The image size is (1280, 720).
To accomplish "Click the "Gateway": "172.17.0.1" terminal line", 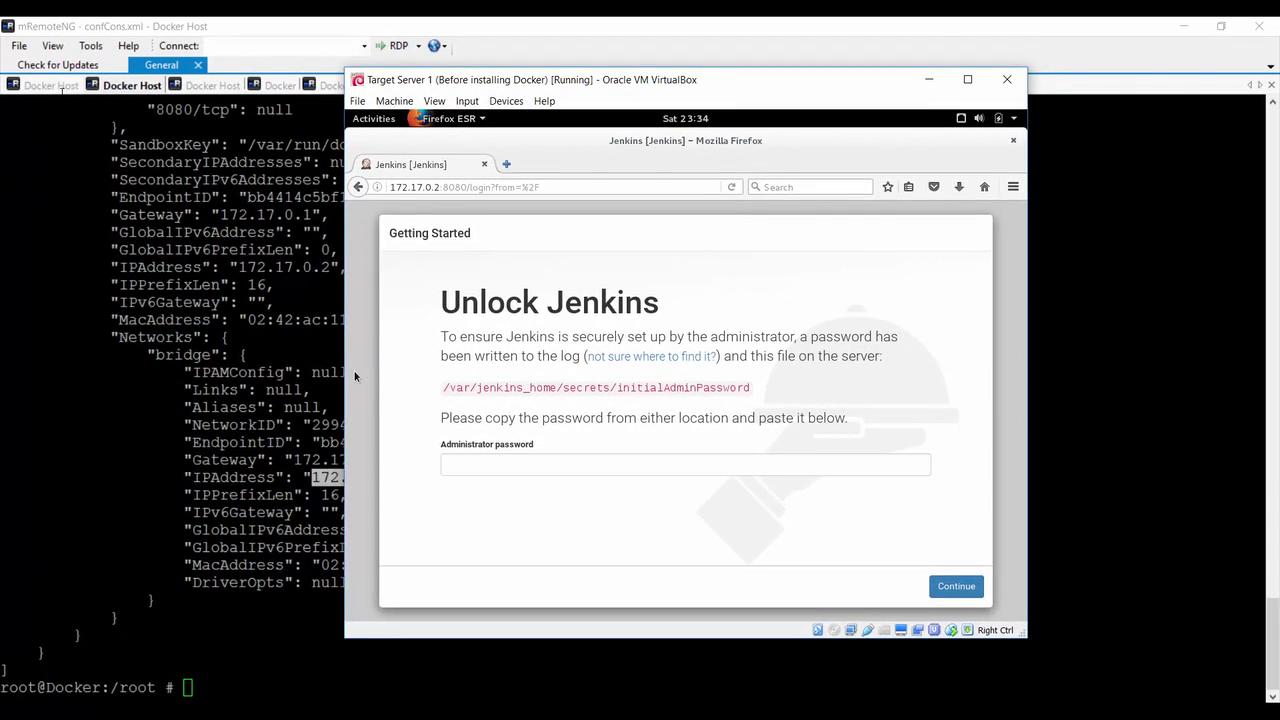I will coord(219,215).
